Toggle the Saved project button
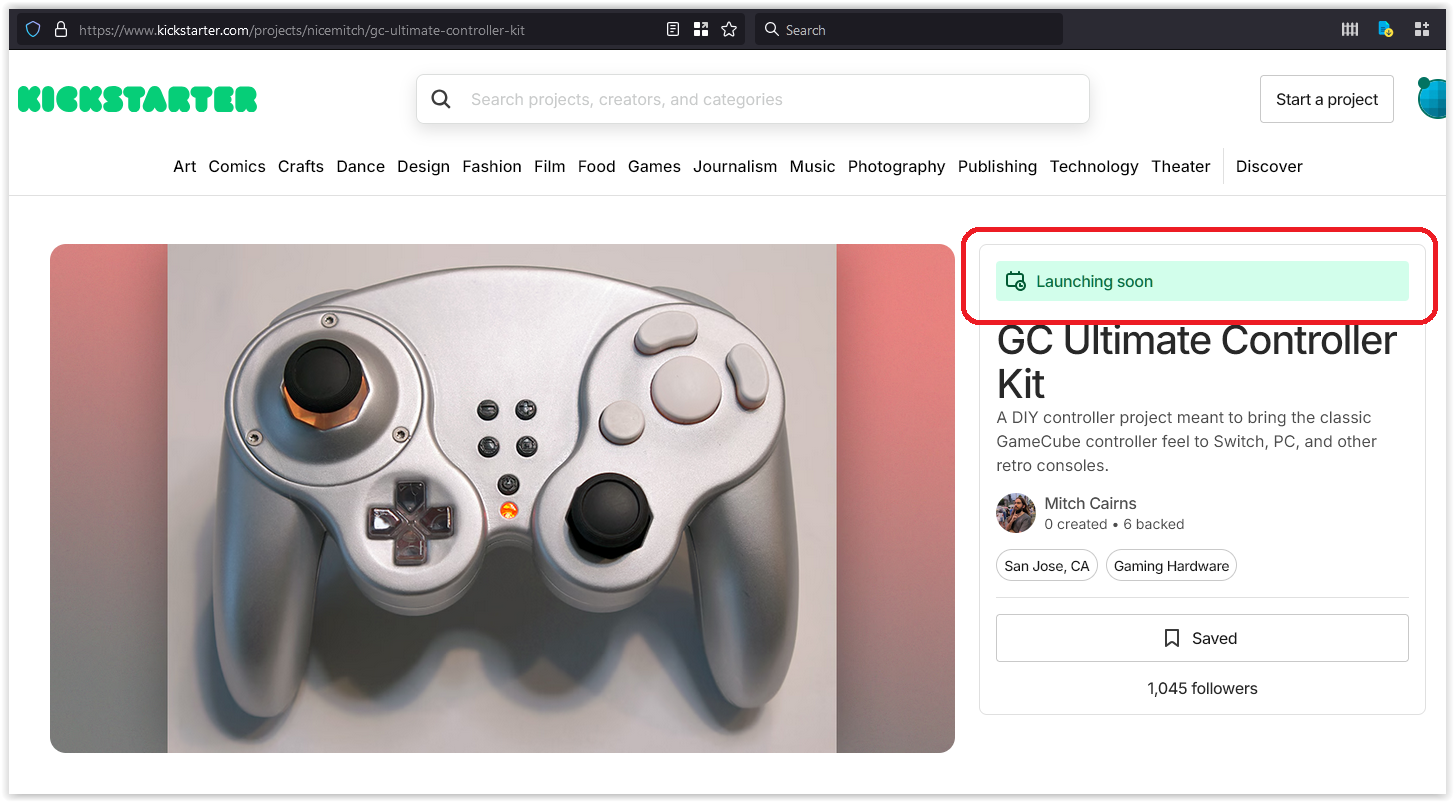The image size is (1454, 802). click(x=1202, y=638)
